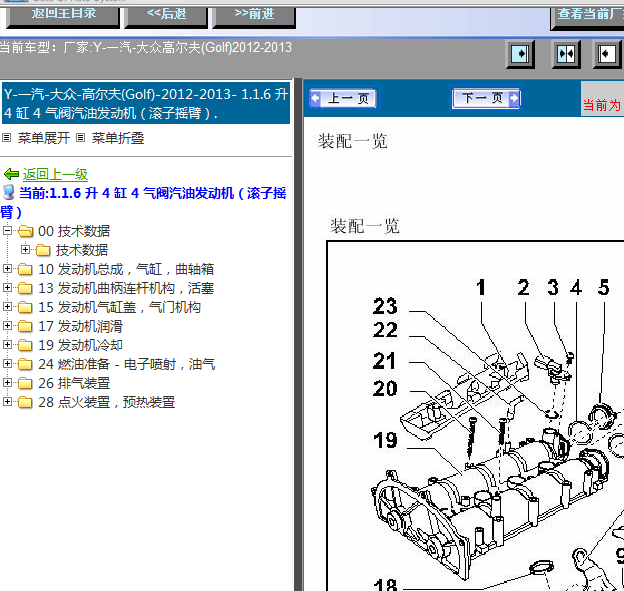The width and height of the screenshot is (624, 591).
Task: Expand the 技术数据 sub-node
Action: (25, 250)
